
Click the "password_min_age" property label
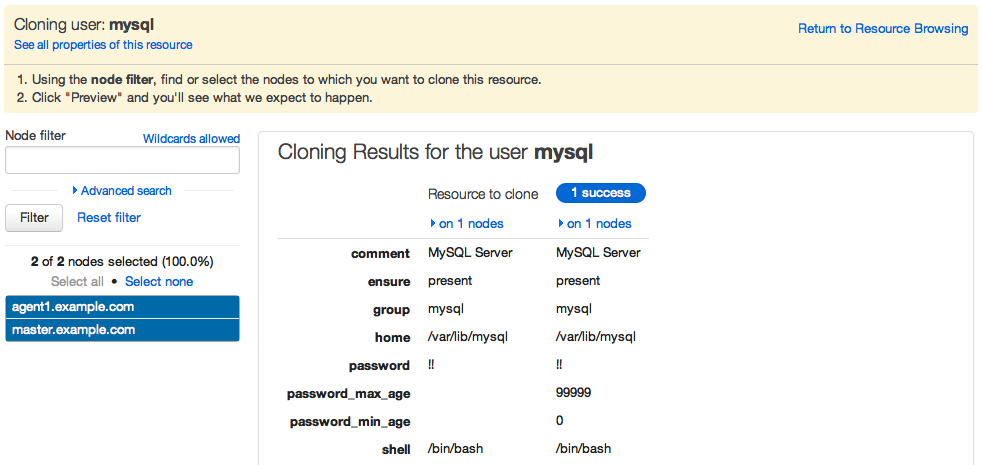click(350, 422)
